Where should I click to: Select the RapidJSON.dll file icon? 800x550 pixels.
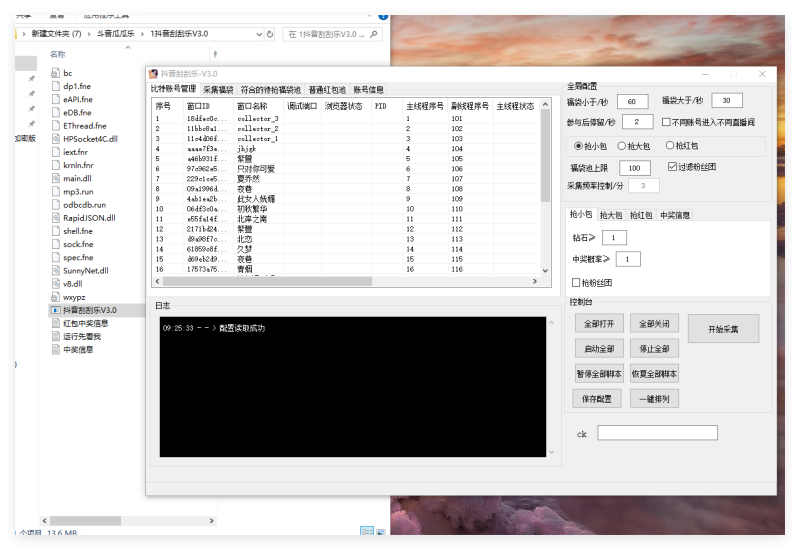click(56, 218)
